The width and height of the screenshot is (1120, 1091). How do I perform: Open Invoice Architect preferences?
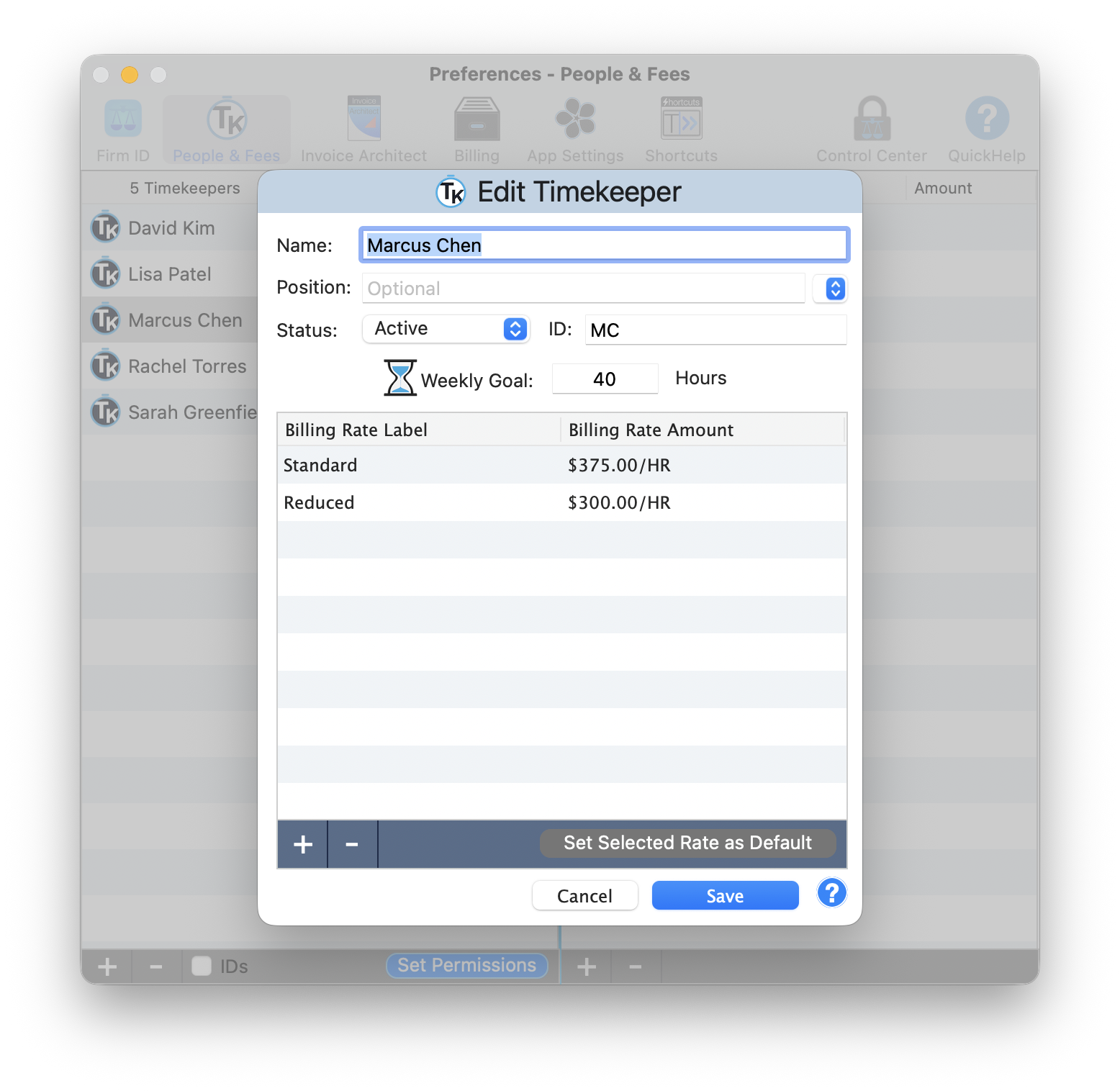363,127
